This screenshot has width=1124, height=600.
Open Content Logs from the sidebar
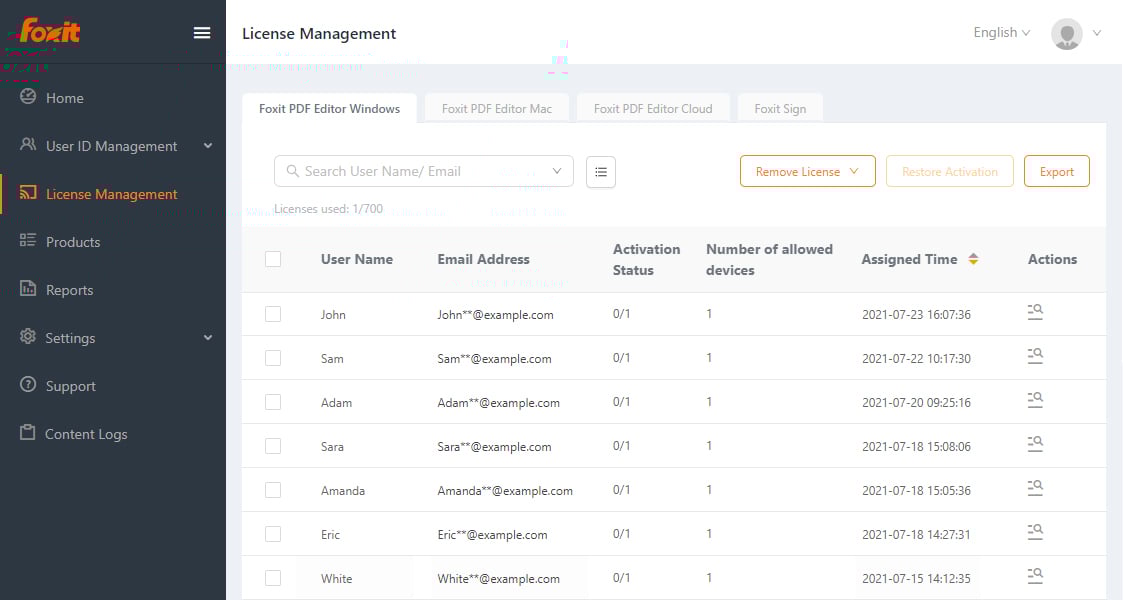tap(86, 434)
